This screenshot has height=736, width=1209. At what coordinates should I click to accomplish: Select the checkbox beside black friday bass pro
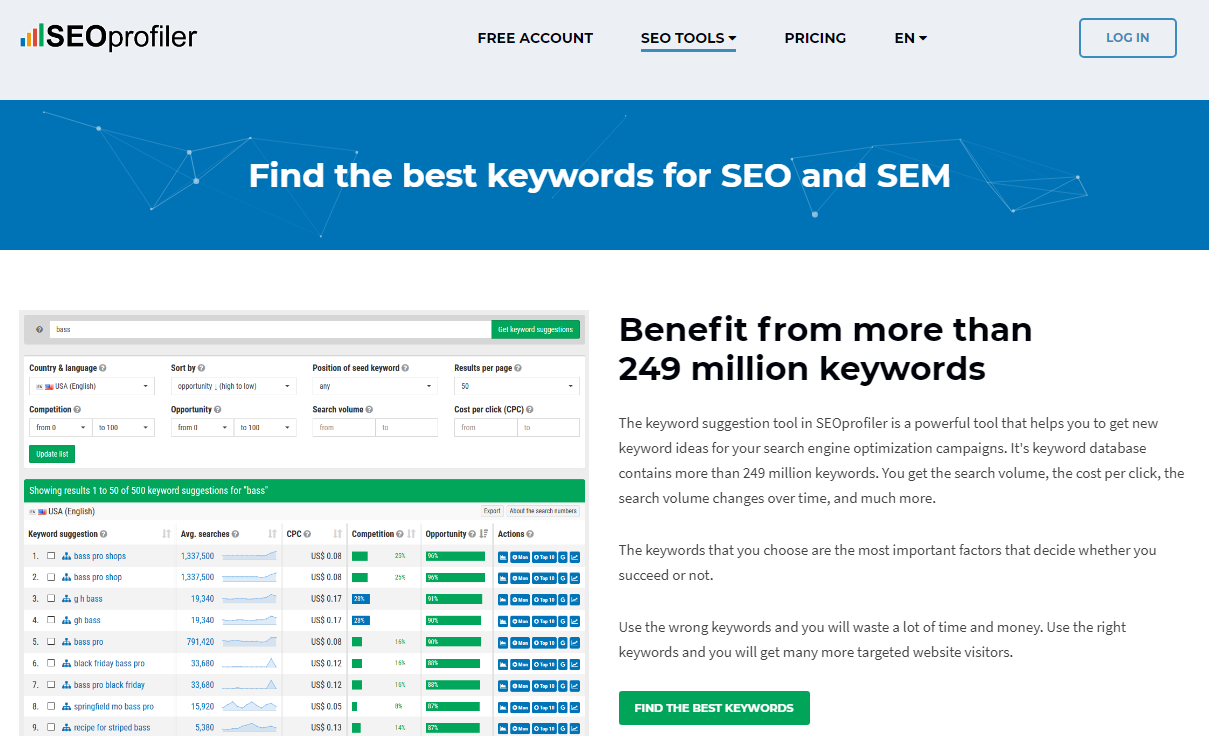click(50, 661)
